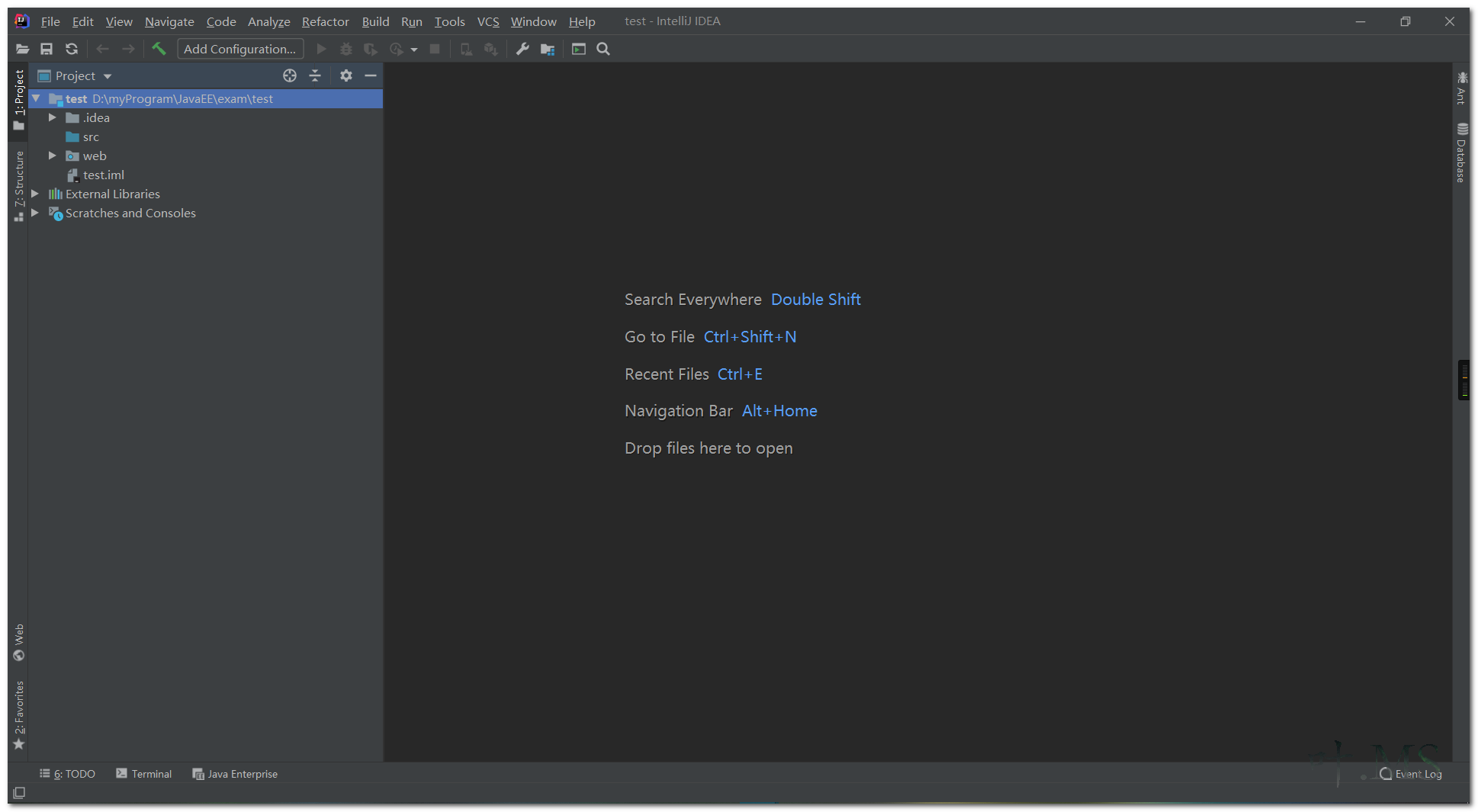Click the Synchronize refresh icon
The width and height of the screenshot is (1478, 812).
[72, 49]
